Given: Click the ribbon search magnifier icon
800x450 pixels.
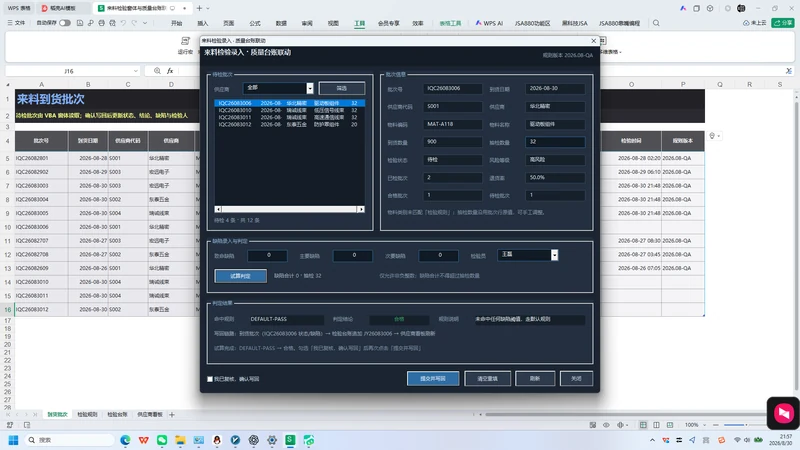Looking at the screenshot, I should click(656, 23).
